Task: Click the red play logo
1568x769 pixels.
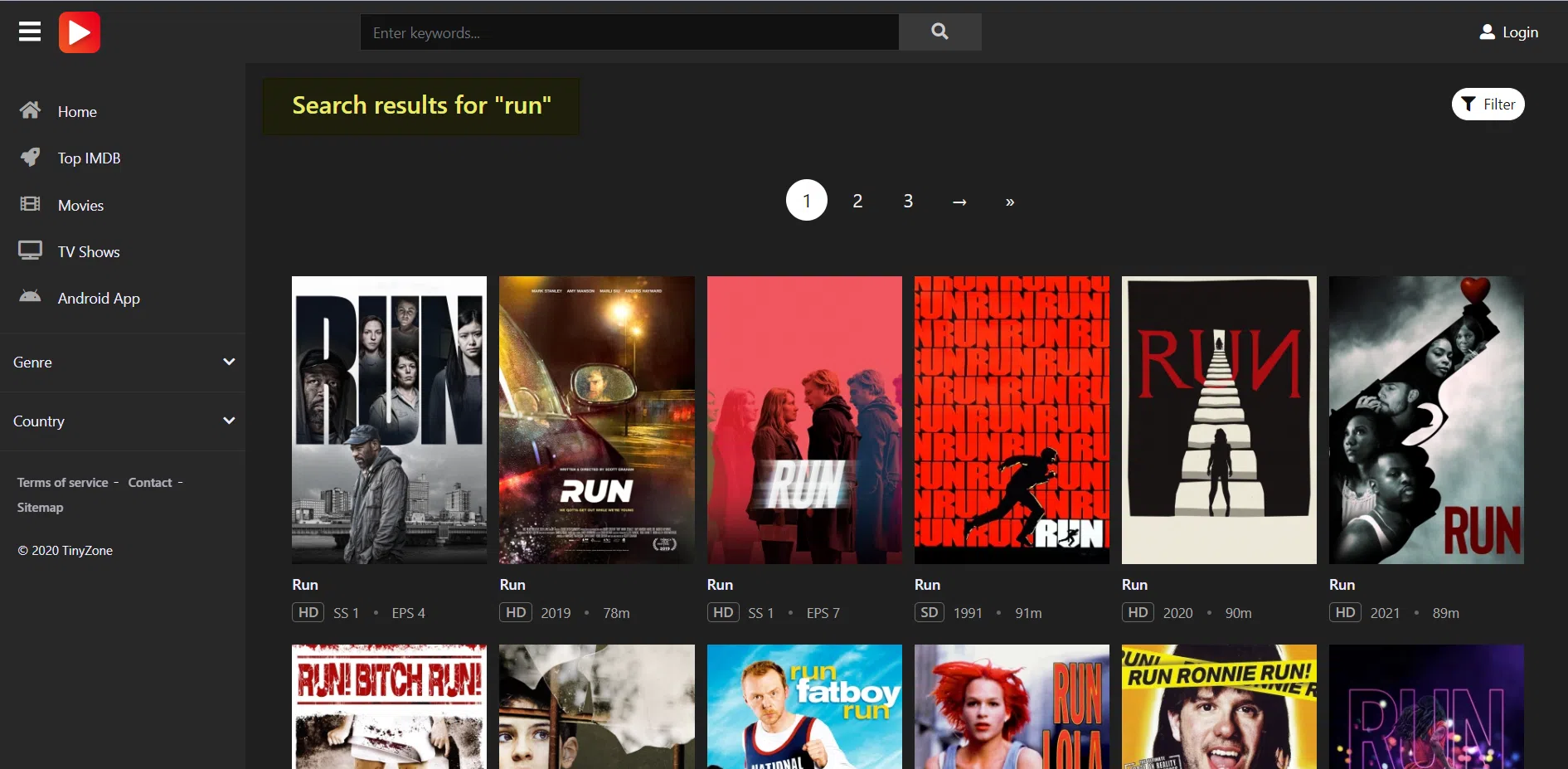Action: coord(80,32)
